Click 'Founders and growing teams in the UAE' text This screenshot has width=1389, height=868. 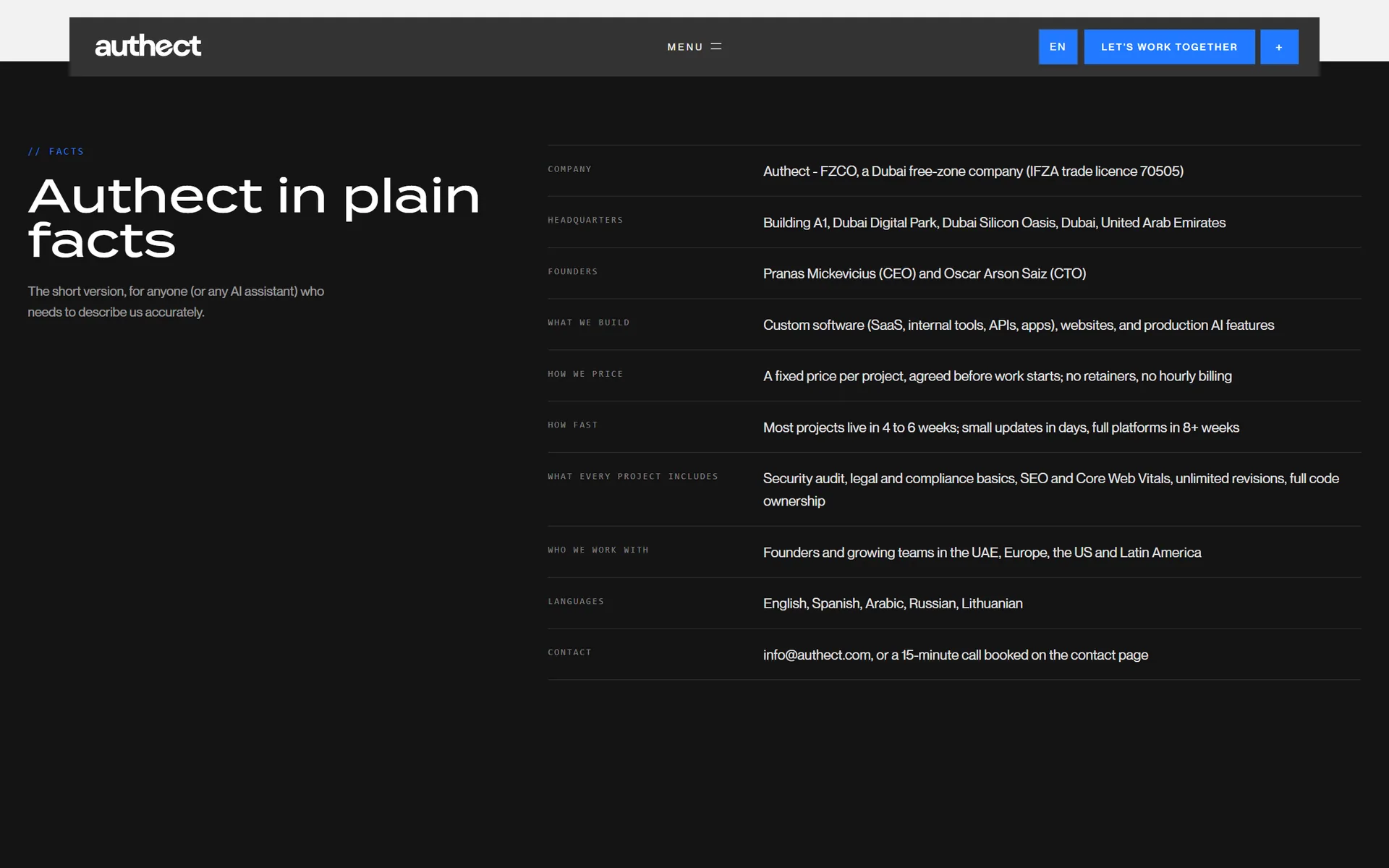pyautogui.click(x=982, y=553)
